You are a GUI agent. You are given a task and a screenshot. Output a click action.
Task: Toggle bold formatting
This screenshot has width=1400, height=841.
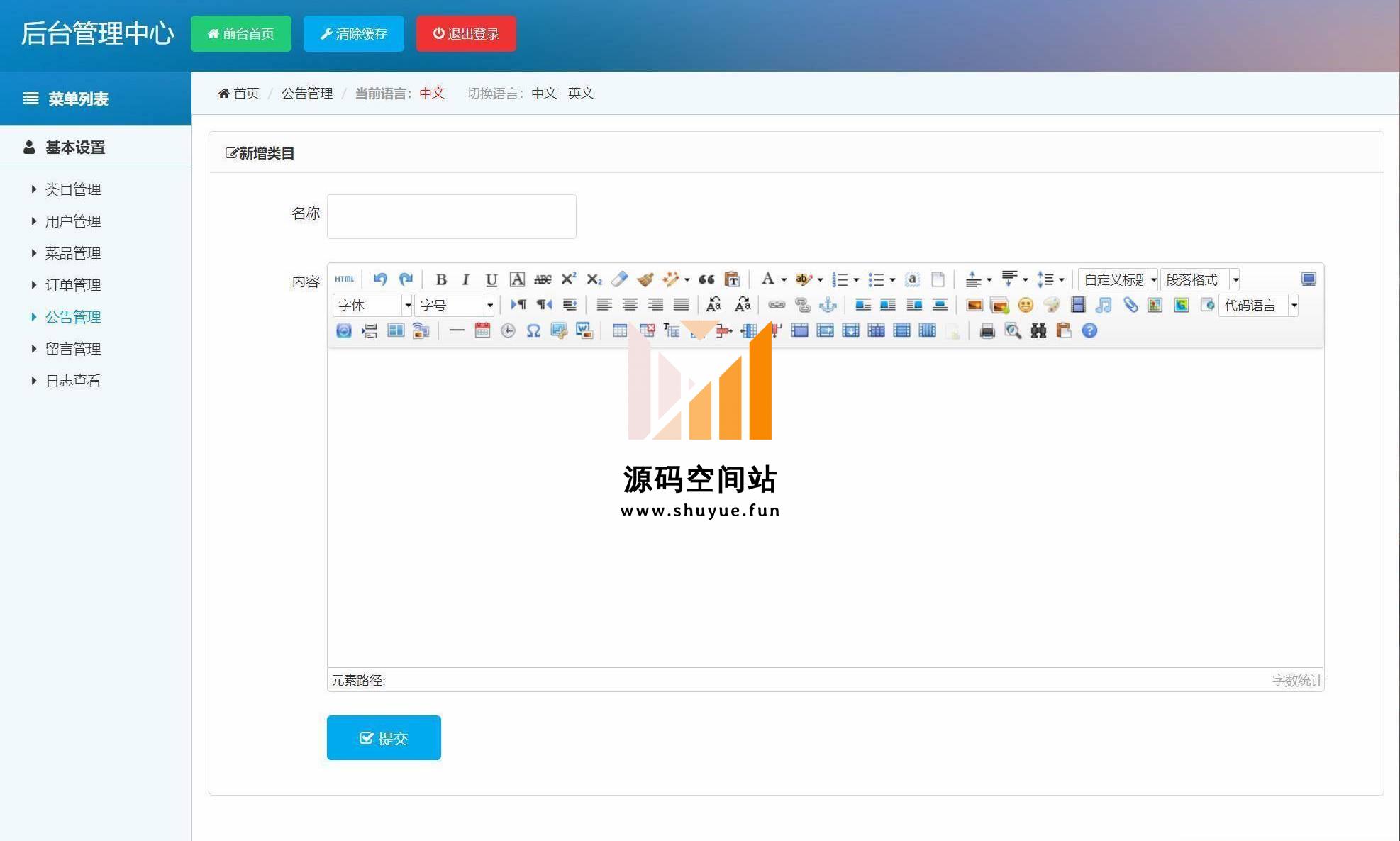coord(440,279)
